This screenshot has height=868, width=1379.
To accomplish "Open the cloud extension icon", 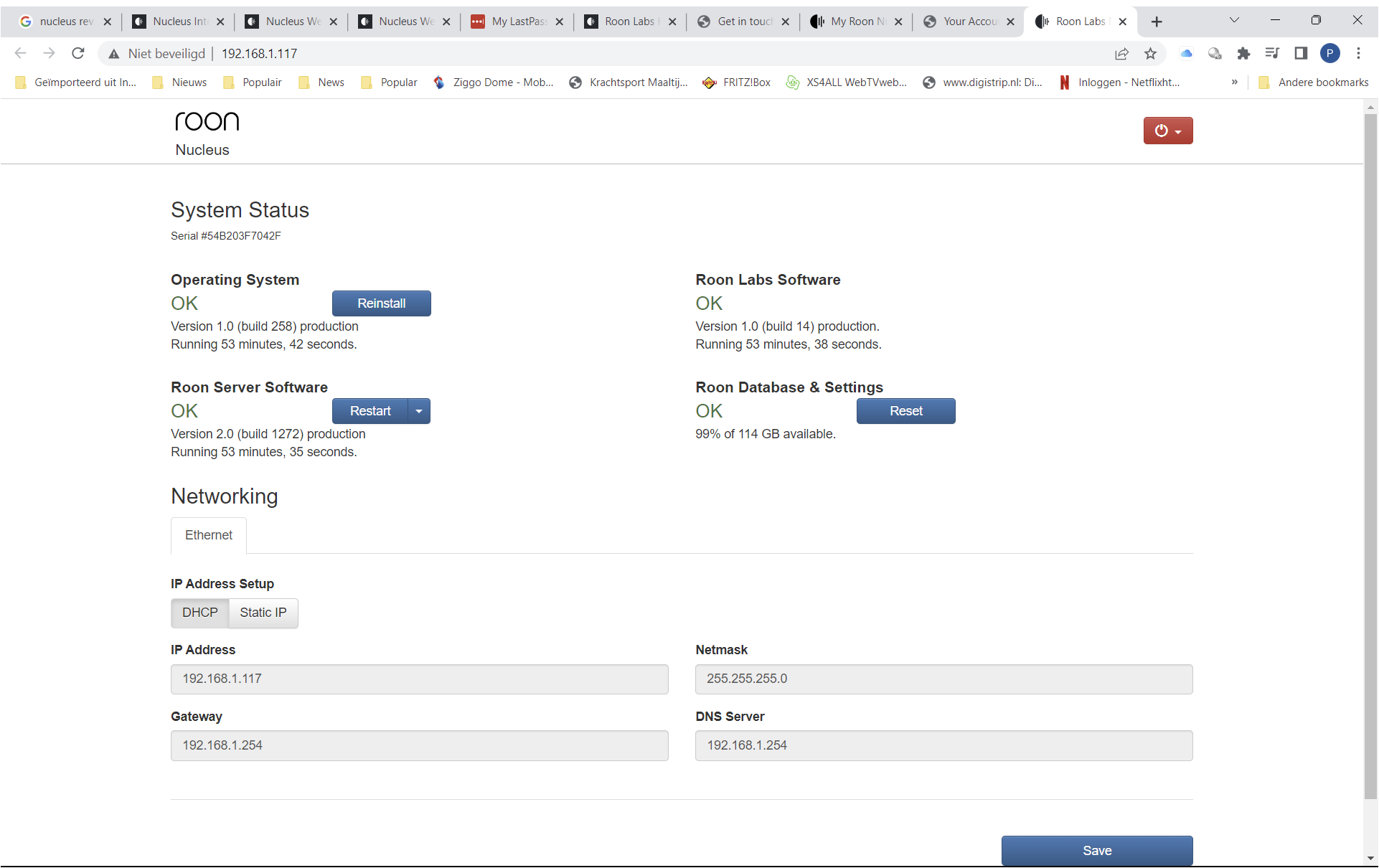I will click(1186, 54).
